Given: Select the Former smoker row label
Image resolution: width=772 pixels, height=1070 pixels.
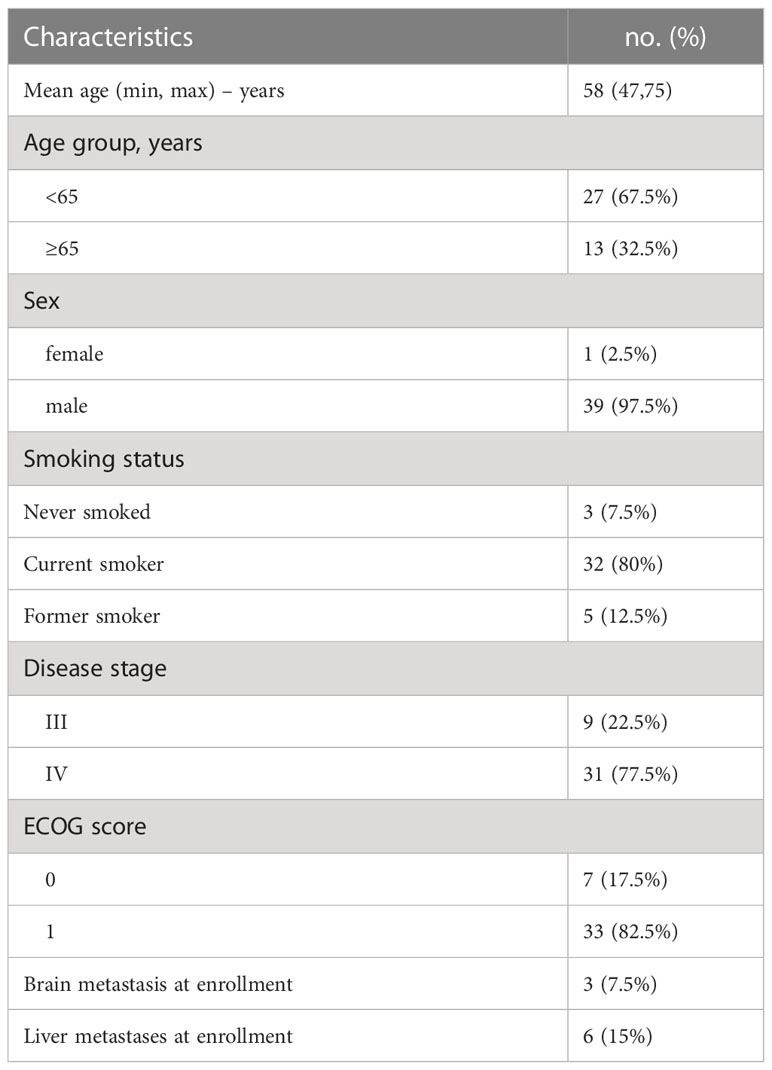Looking at the screenshot, I should pos(91,616).
